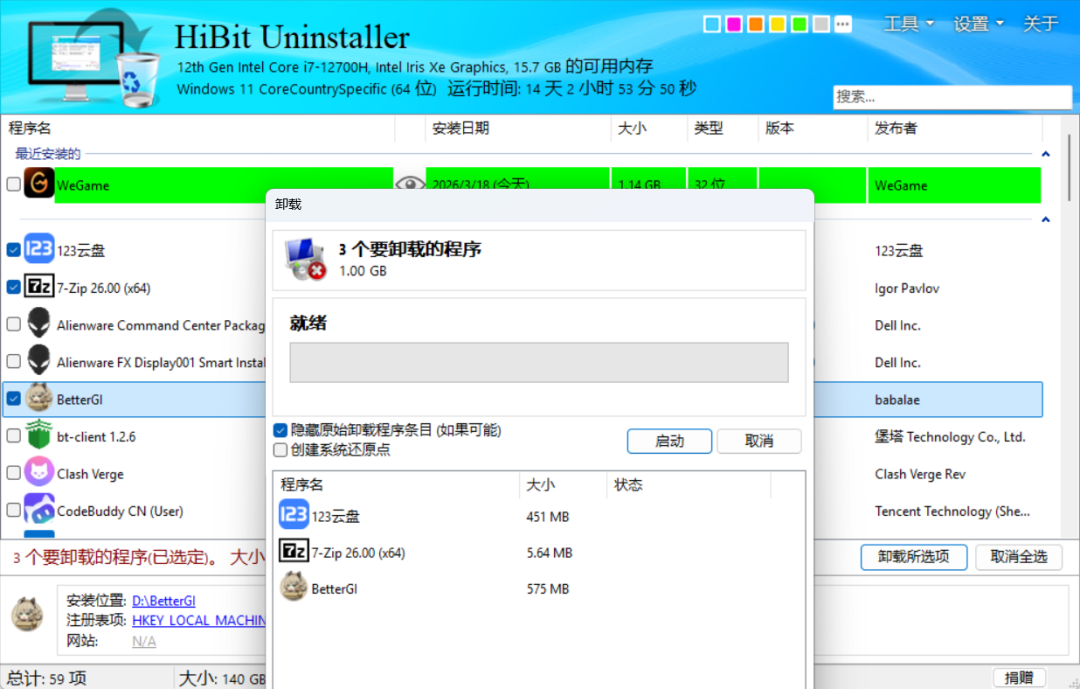Sort by 程序名 column header

198,128
